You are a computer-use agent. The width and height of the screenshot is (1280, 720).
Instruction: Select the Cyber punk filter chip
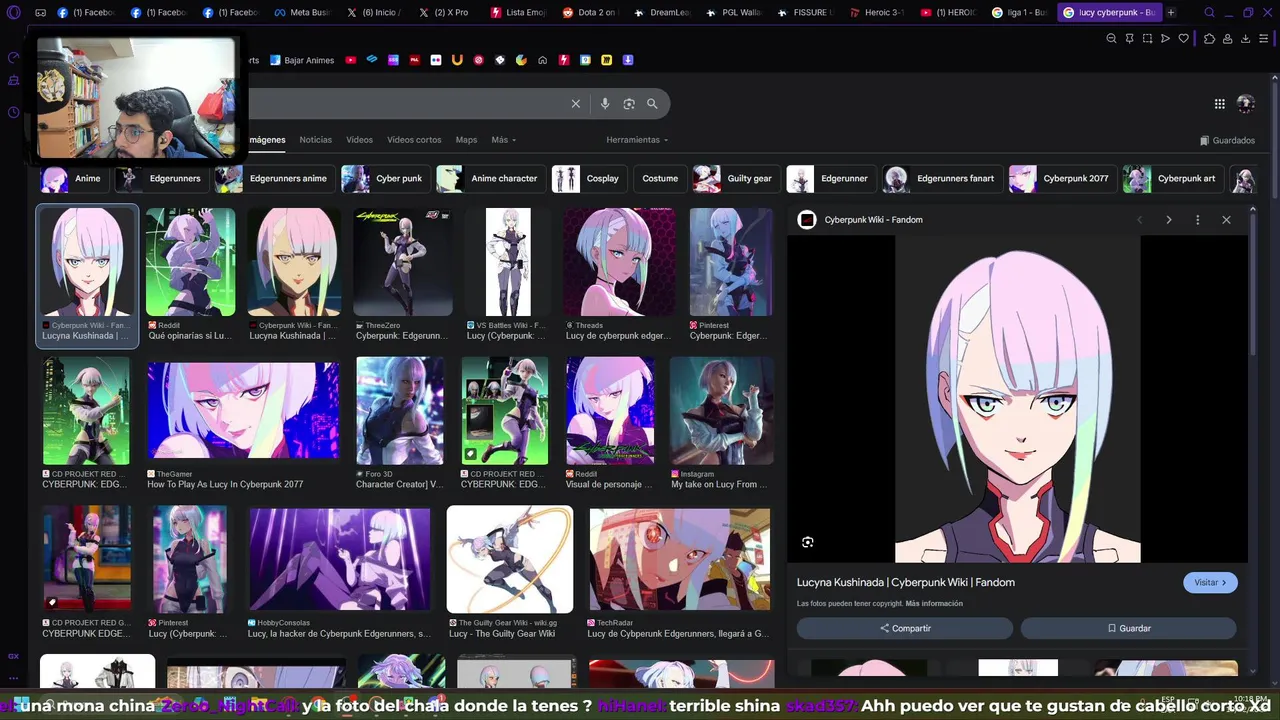(x=385, y=179)
